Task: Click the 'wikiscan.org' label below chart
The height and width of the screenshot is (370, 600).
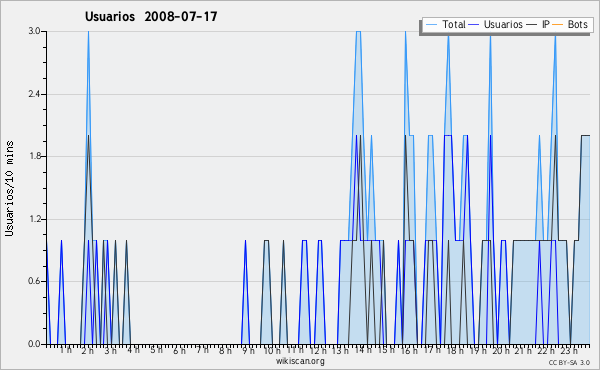Action: point(300,361)
